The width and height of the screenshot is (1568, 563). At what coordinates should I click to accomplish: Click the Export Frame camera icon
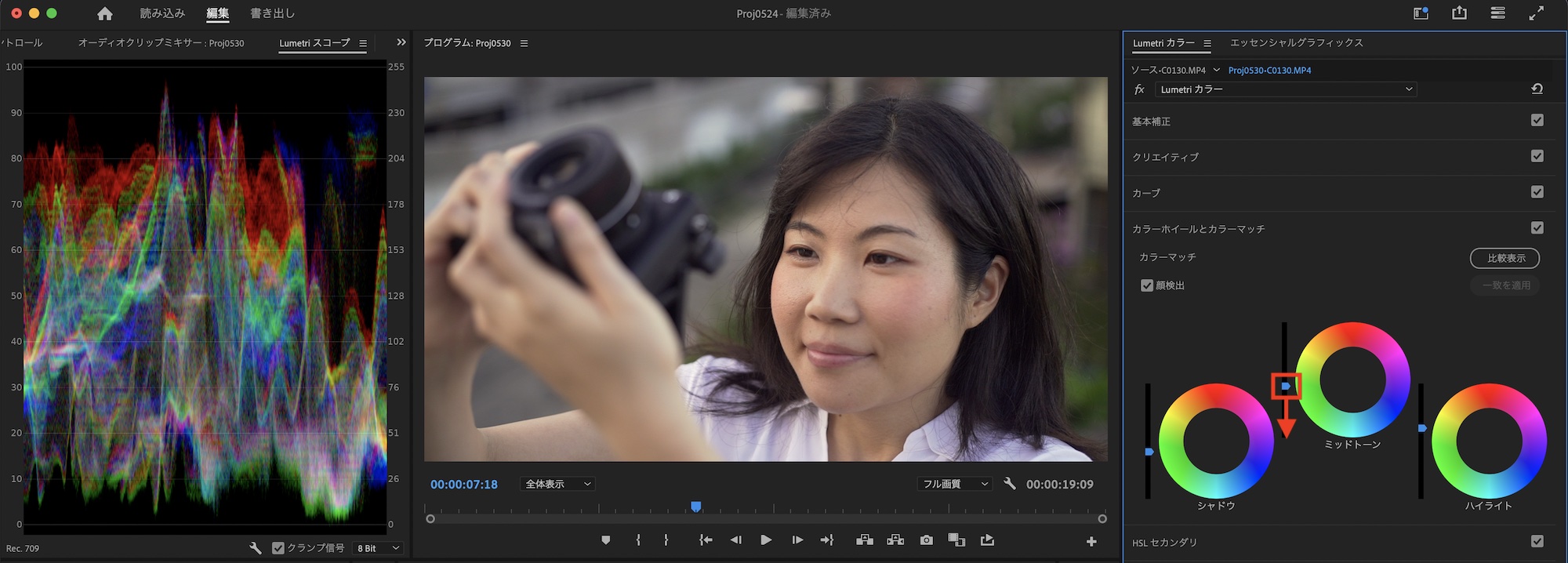coord(927,540)
